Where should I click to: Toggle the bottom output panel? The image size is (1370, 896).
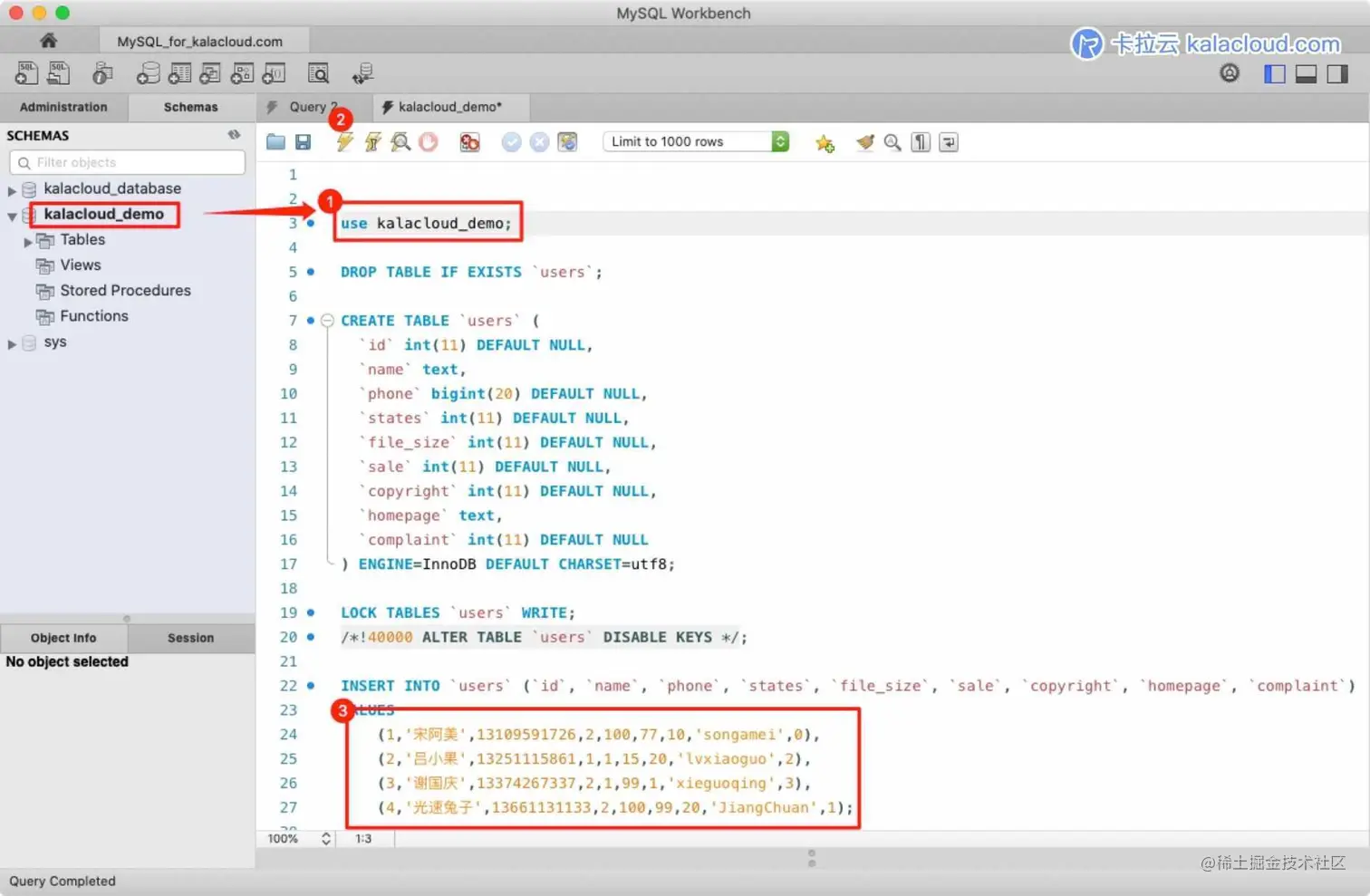(x=1306, y=74)
